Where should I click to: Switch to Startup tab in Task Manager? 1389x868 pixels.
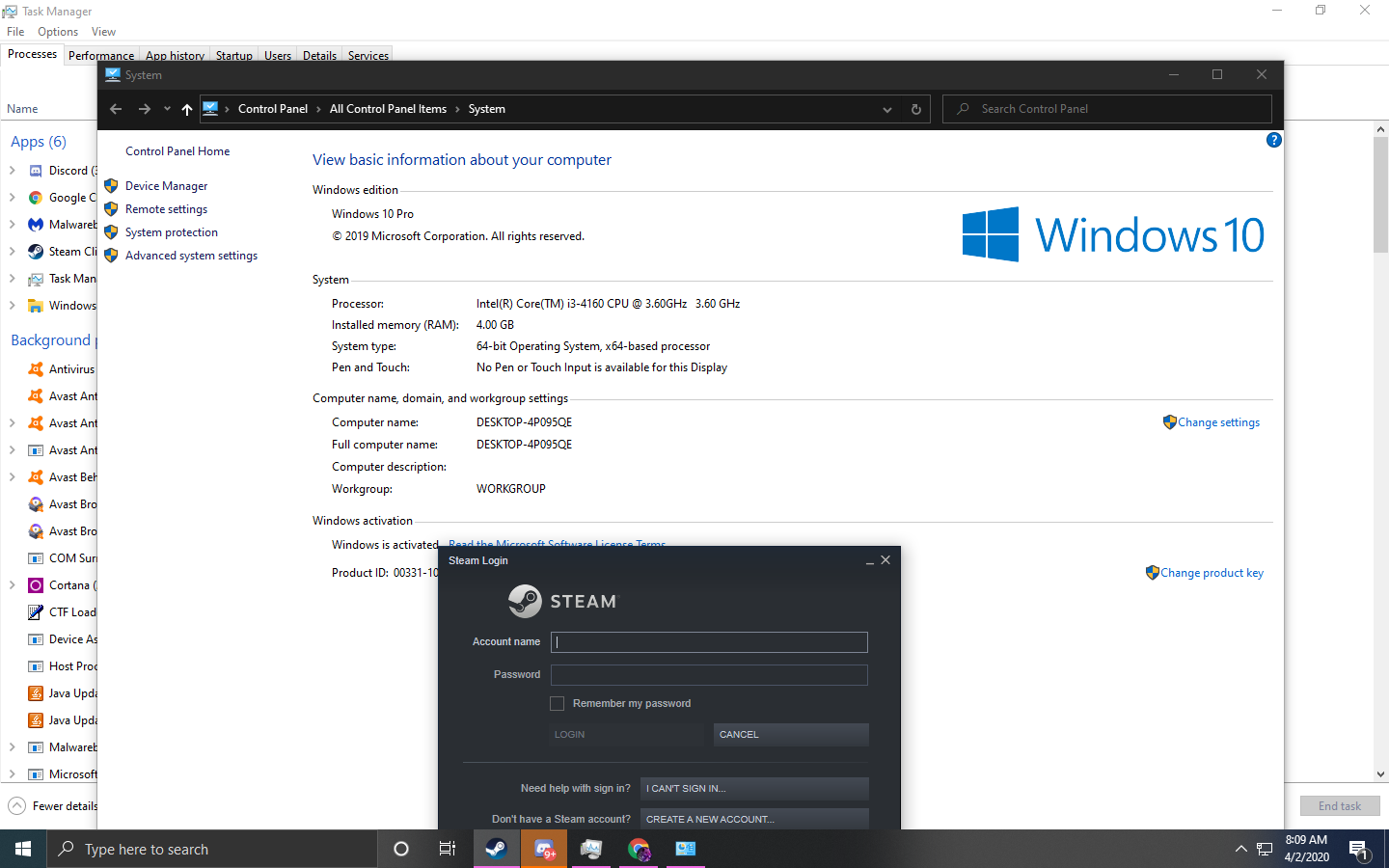[x=233, y=55]
